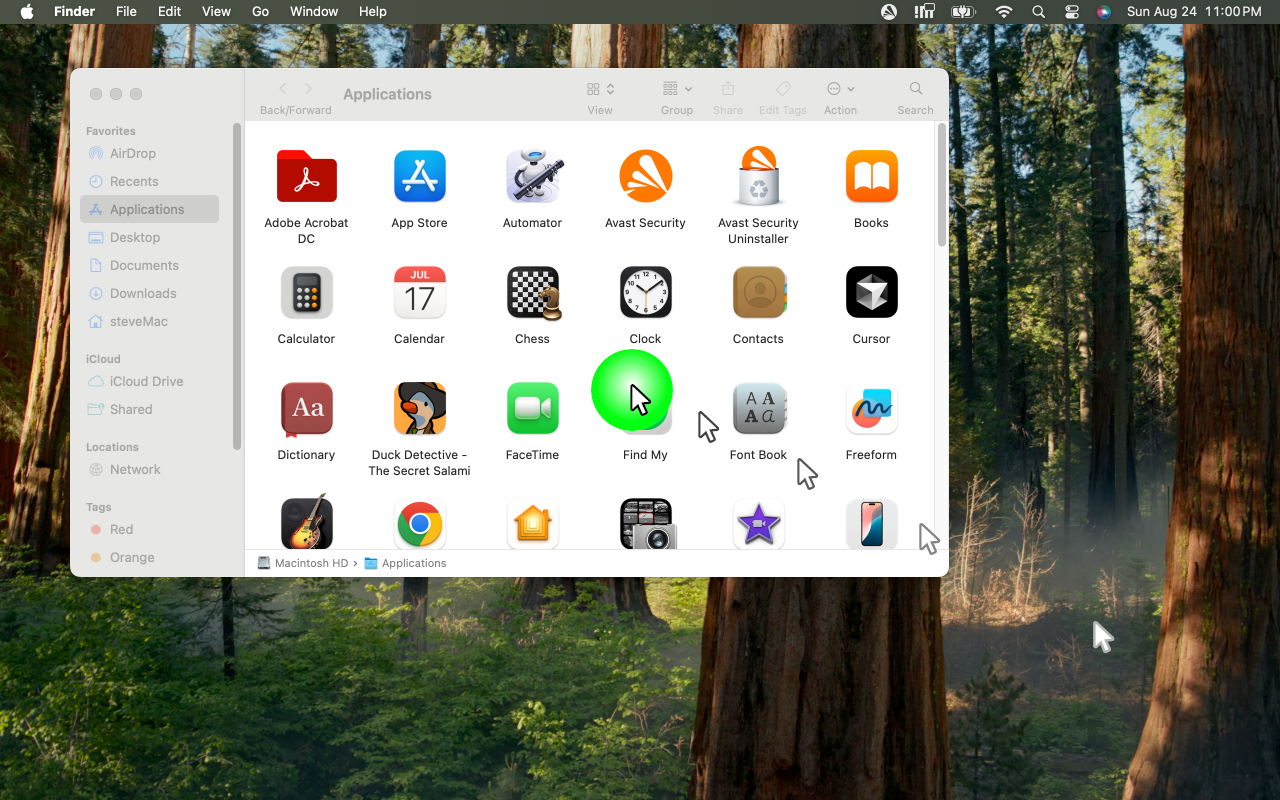Click the Edit Tags toolbar button
This screenshot has width=1280, height=800.
point(783,96)
